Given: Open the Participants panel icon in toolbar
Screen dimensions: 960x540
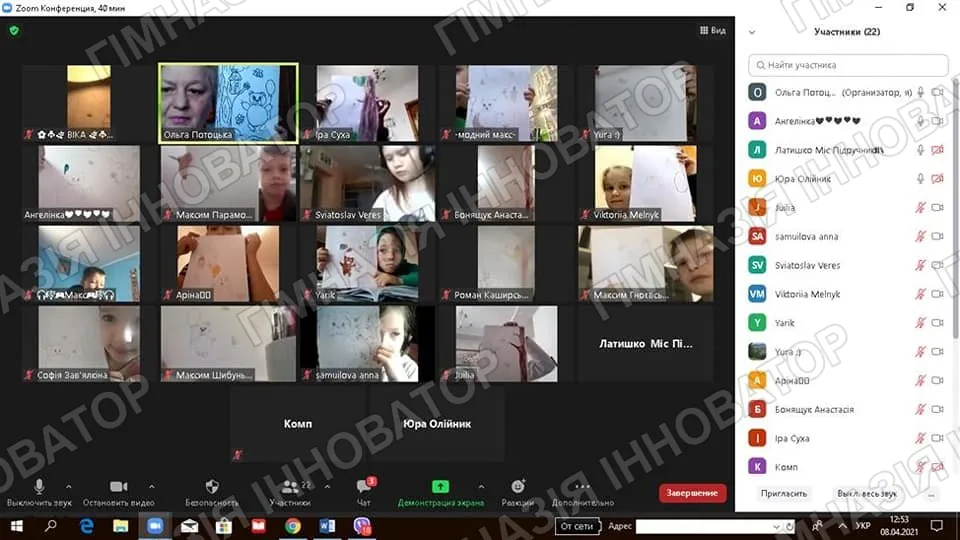Looking at the screenshot, I should point(291,487).
